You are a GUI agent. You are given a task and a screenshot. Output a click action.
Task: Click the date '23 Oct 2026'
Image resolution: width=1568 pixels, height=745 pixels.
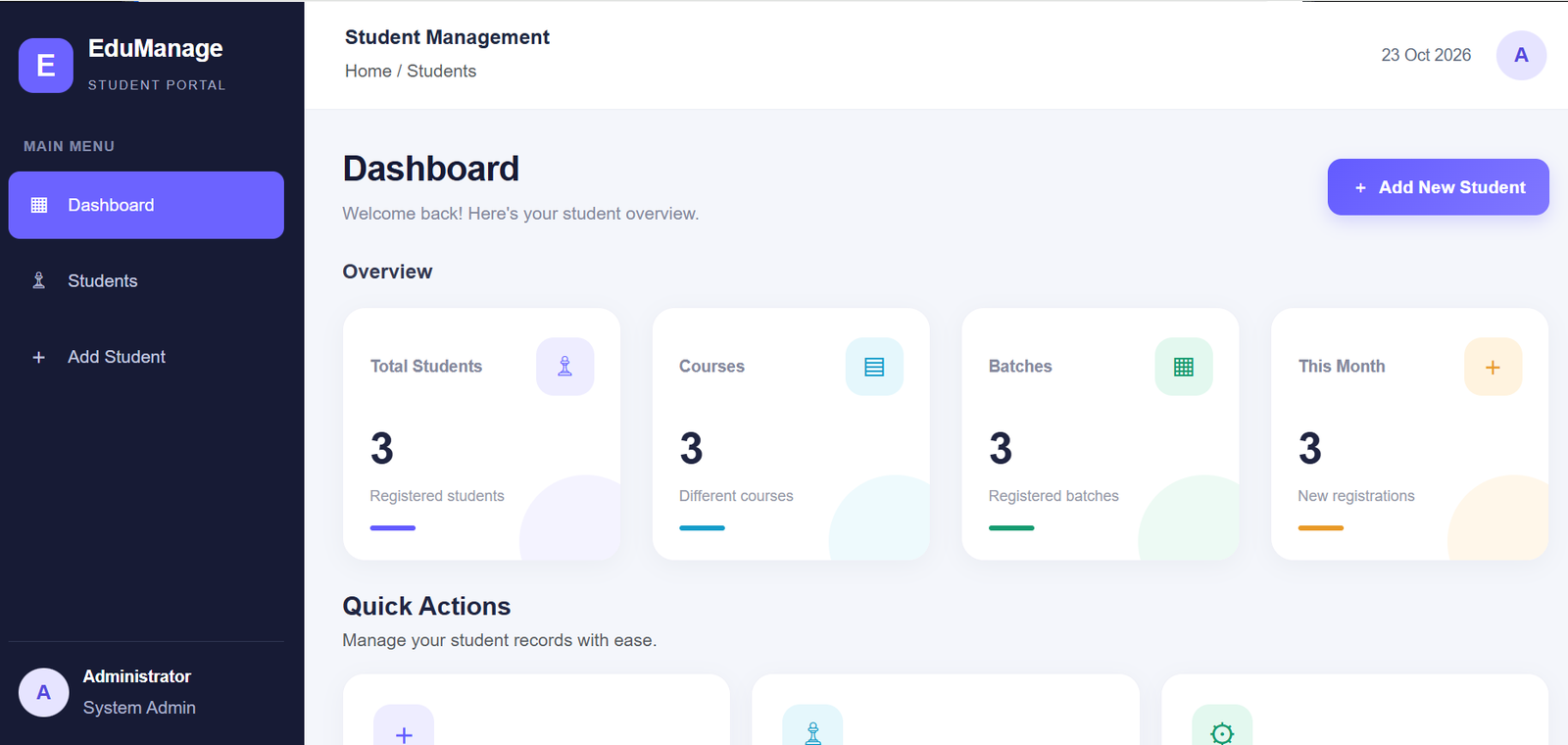(1426, 55)
